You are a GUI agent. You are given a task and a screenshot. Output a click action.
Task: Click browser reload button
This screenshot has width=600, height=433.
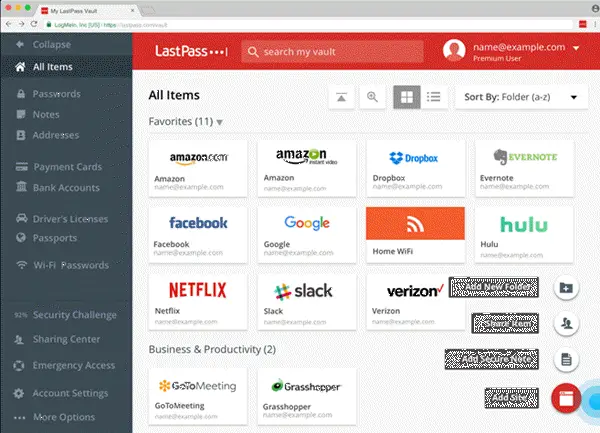(x=34, y=24)
